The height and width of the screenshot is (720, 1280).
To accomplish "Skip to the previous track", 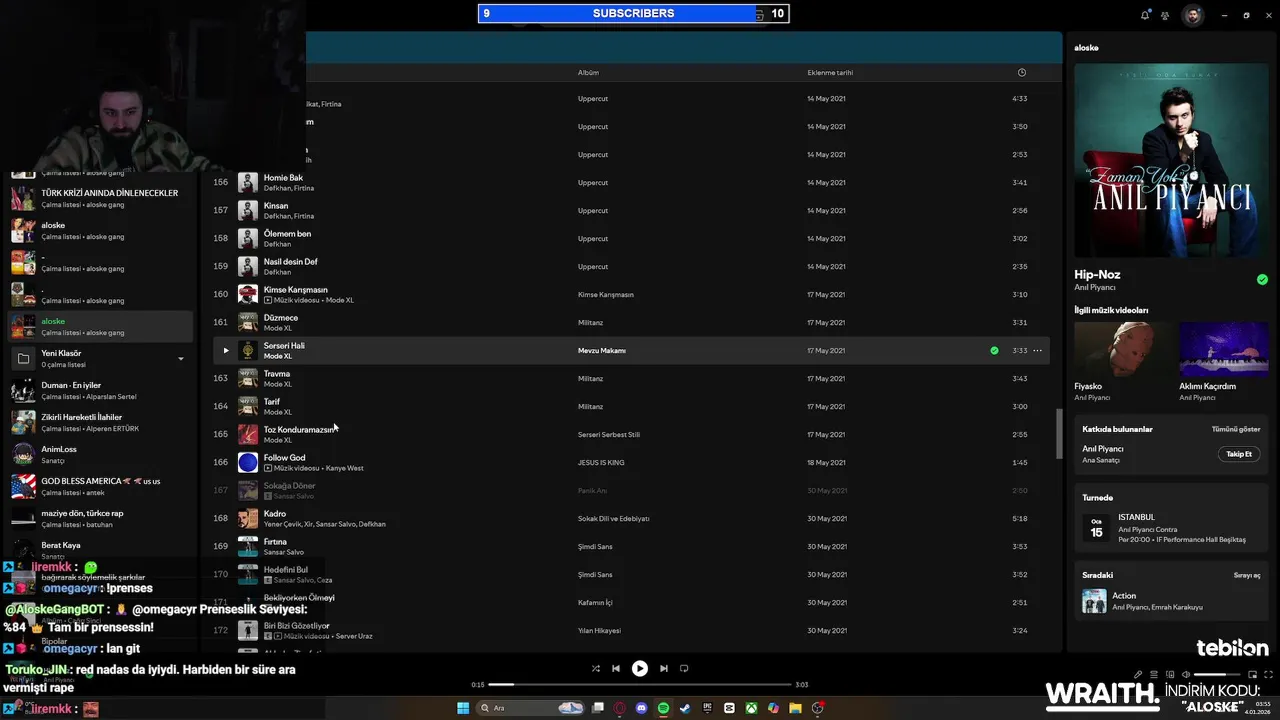I will click(x=616, y=668).
